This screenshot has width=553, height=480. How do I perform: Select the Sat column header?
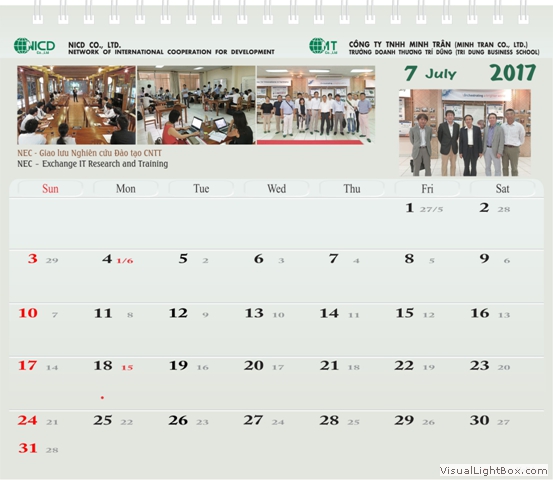(x=502, y=189)
